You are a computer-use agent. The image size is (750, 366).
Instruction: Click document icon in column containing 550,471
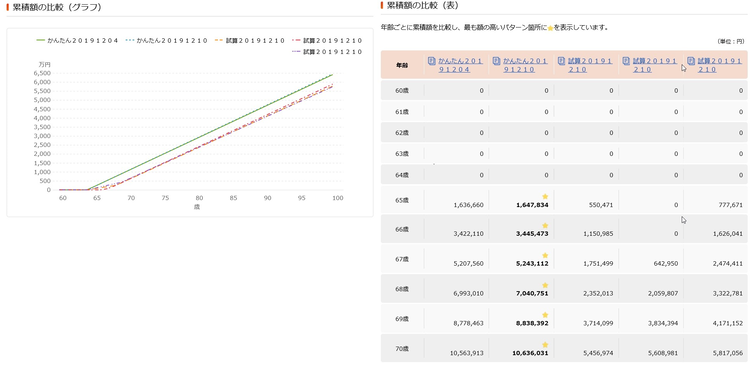tap(561, 61)
